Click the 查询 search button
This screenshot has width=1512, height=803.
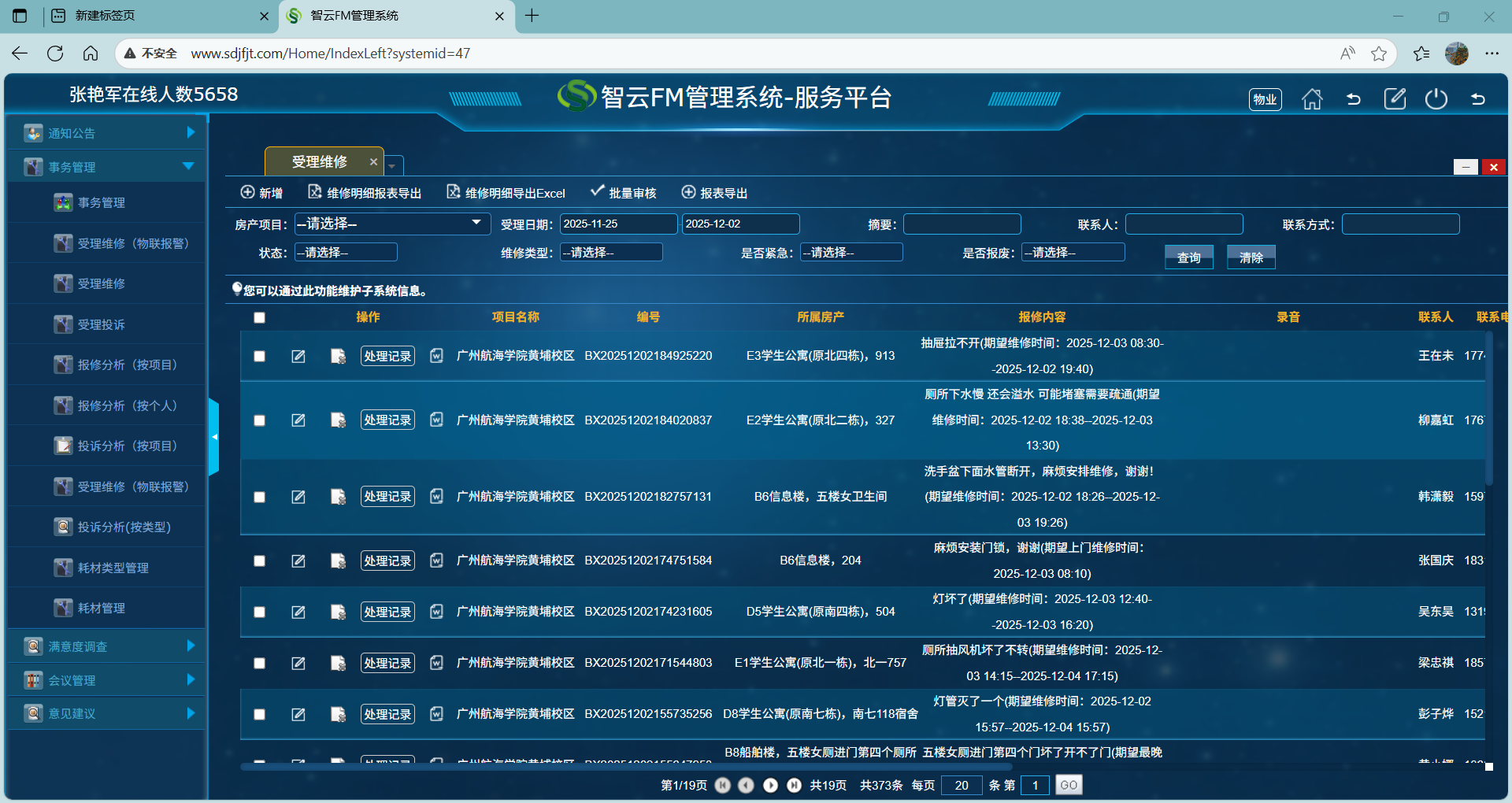[1189, 257]
